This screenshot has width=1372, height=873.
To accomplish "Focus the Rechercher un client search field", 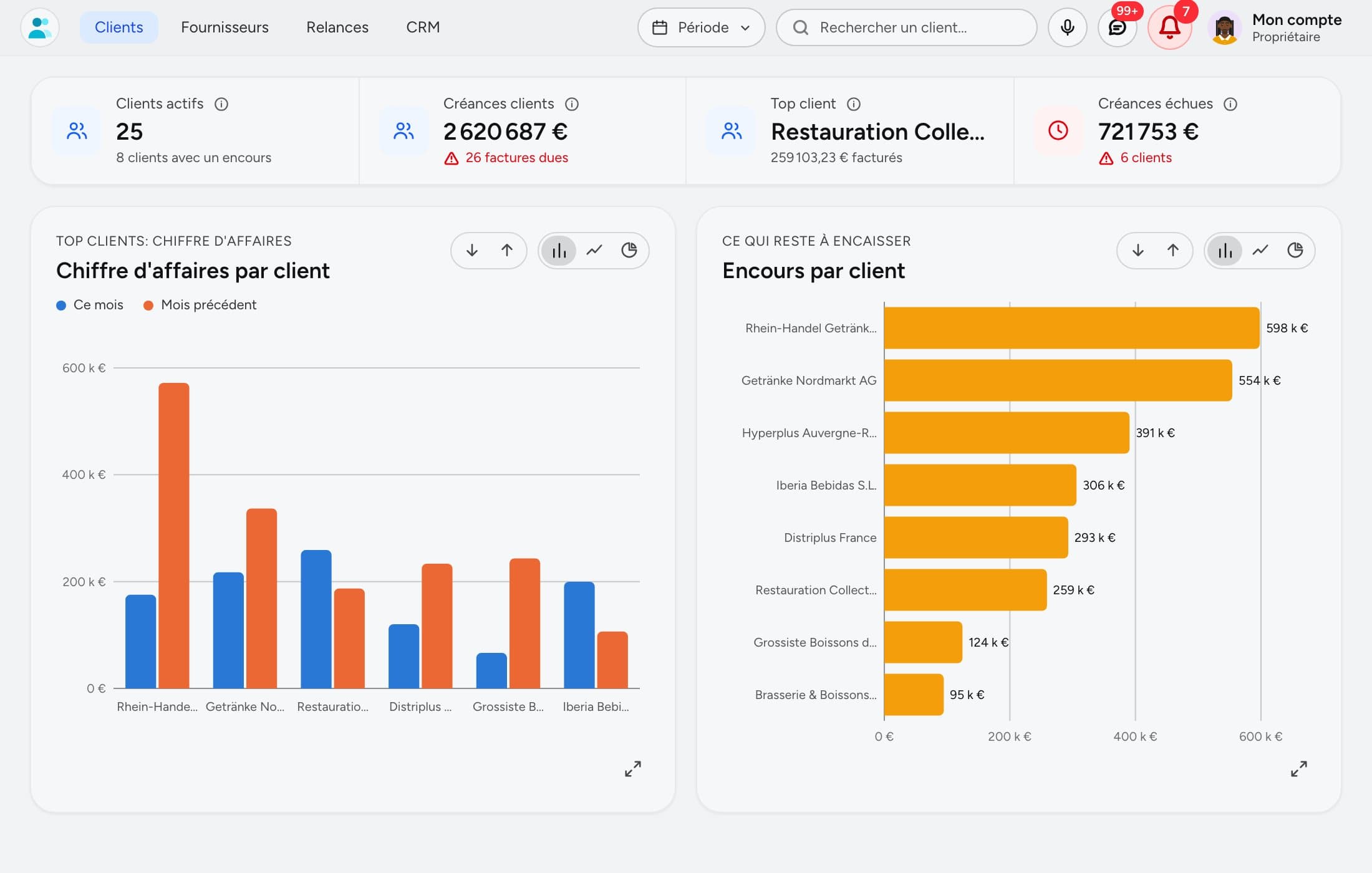I will click(906, 27).
